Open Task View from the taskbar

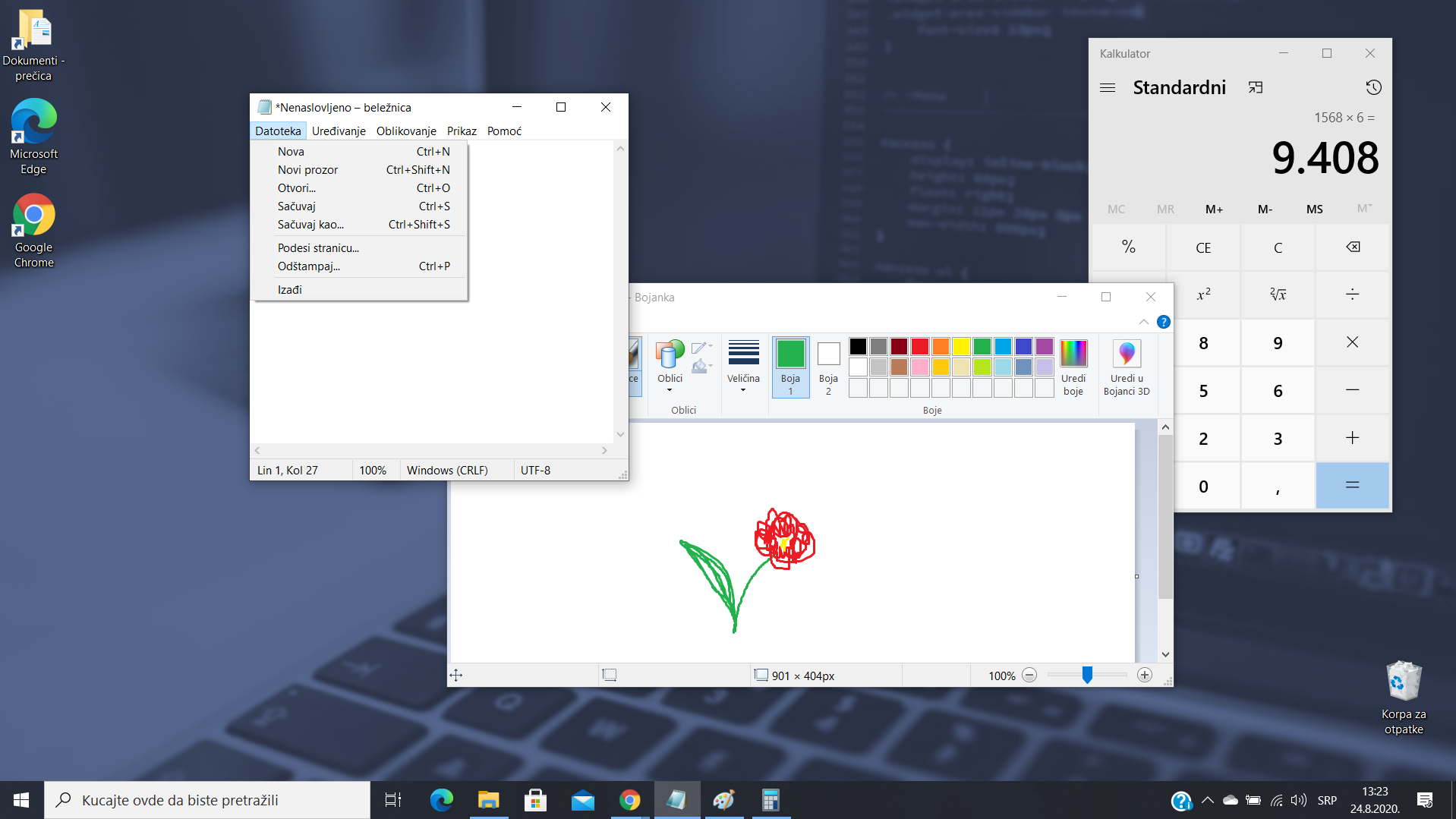(x=392, y=800)
